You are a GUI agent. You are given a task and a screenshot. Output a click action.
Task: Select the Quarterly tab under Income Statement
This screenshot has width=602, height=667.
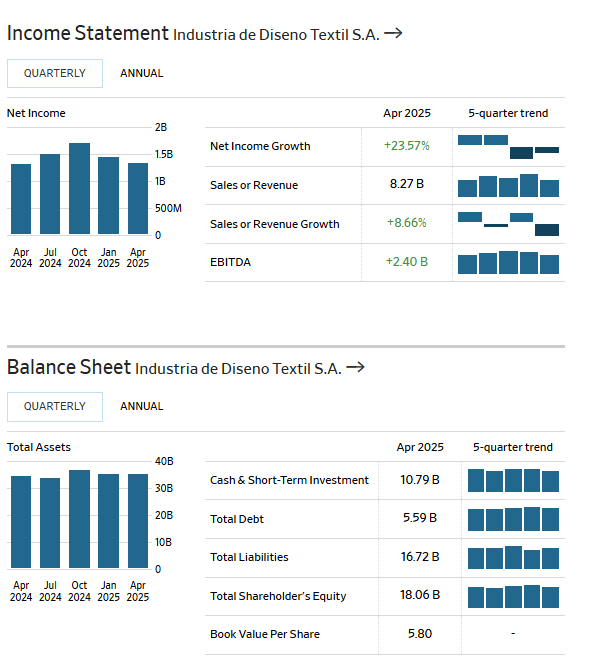coord(55,73)
